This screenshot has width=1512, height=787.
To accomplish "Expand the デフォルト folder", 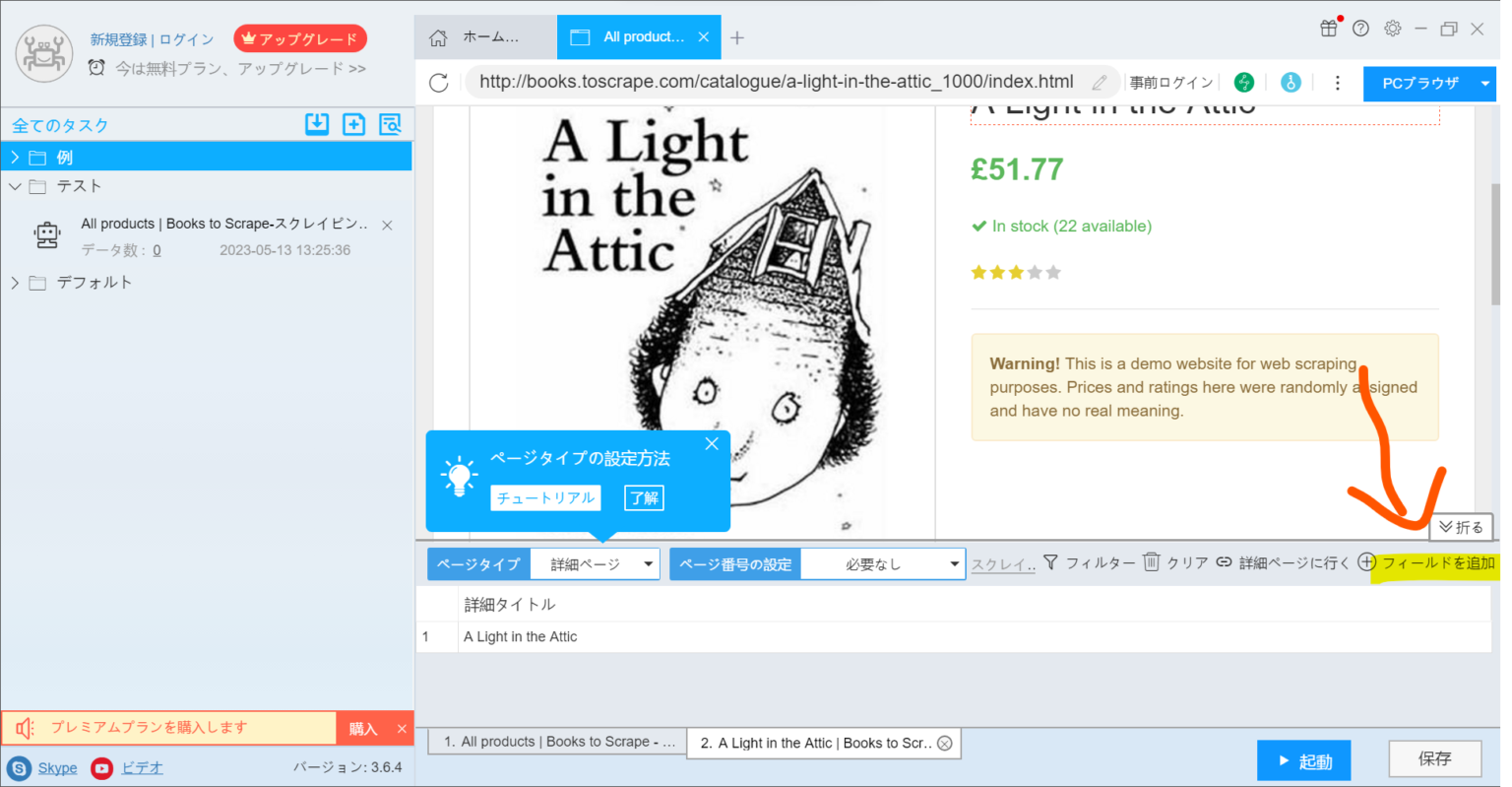I will coord(16,283).
